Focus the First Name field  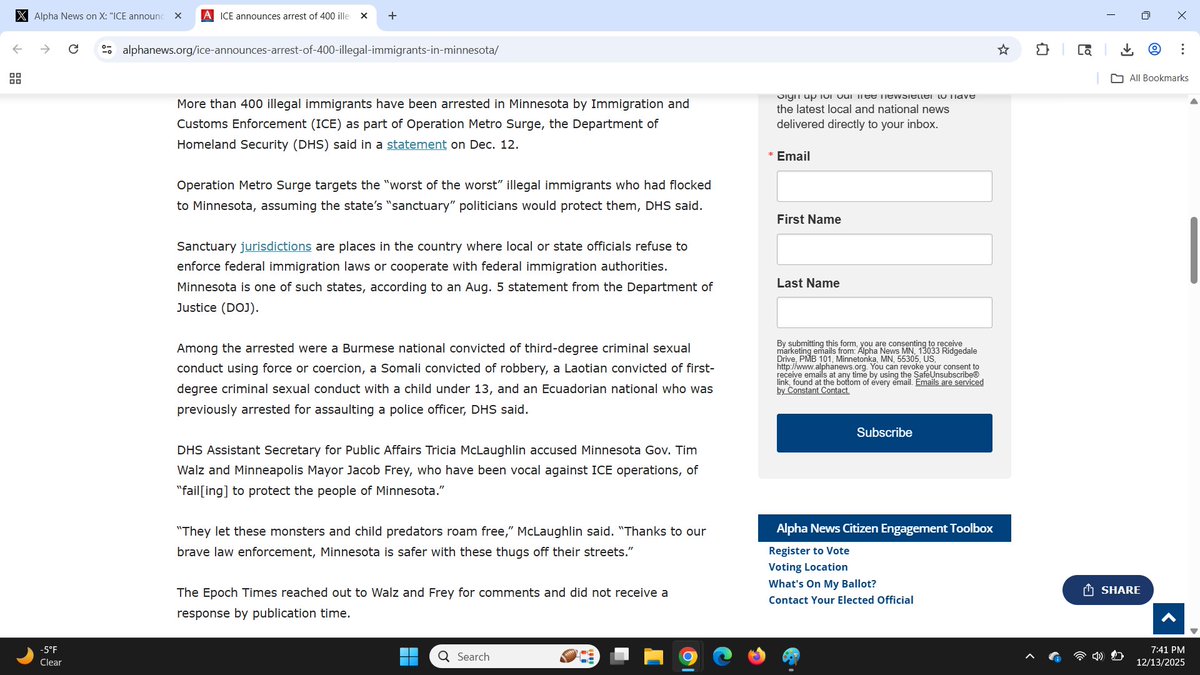tap(884, 249)
